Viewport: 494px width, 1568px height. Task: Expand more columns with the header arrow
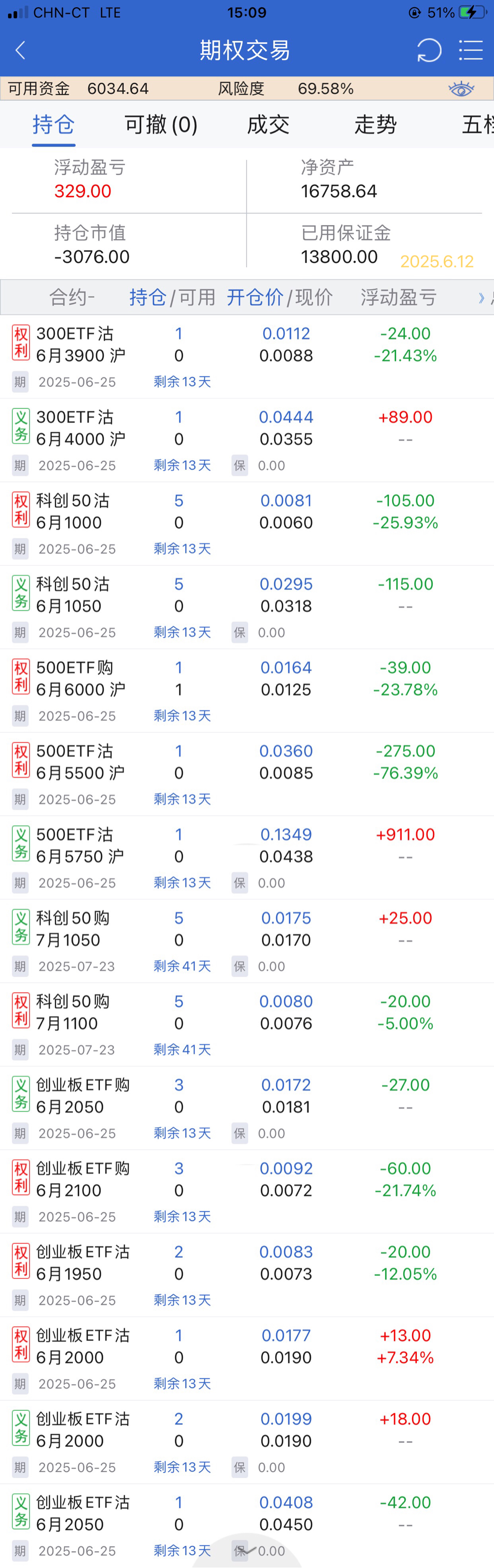click(x=481, y=298)
